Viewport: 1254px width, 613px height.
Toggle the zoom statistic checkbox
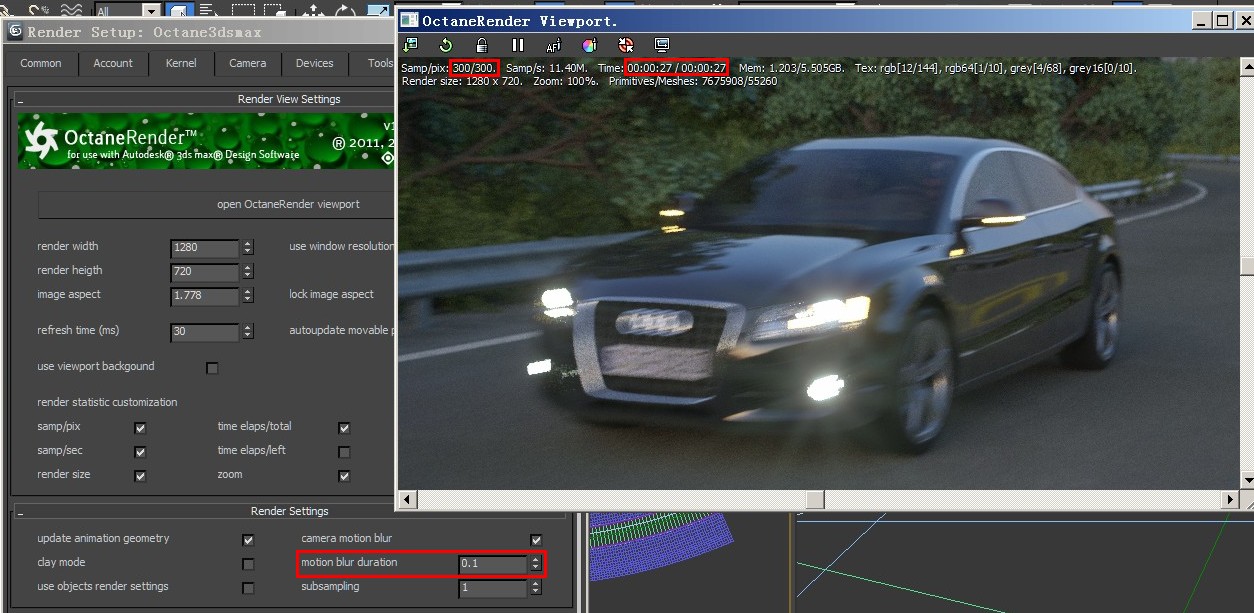tap(344, 476)
